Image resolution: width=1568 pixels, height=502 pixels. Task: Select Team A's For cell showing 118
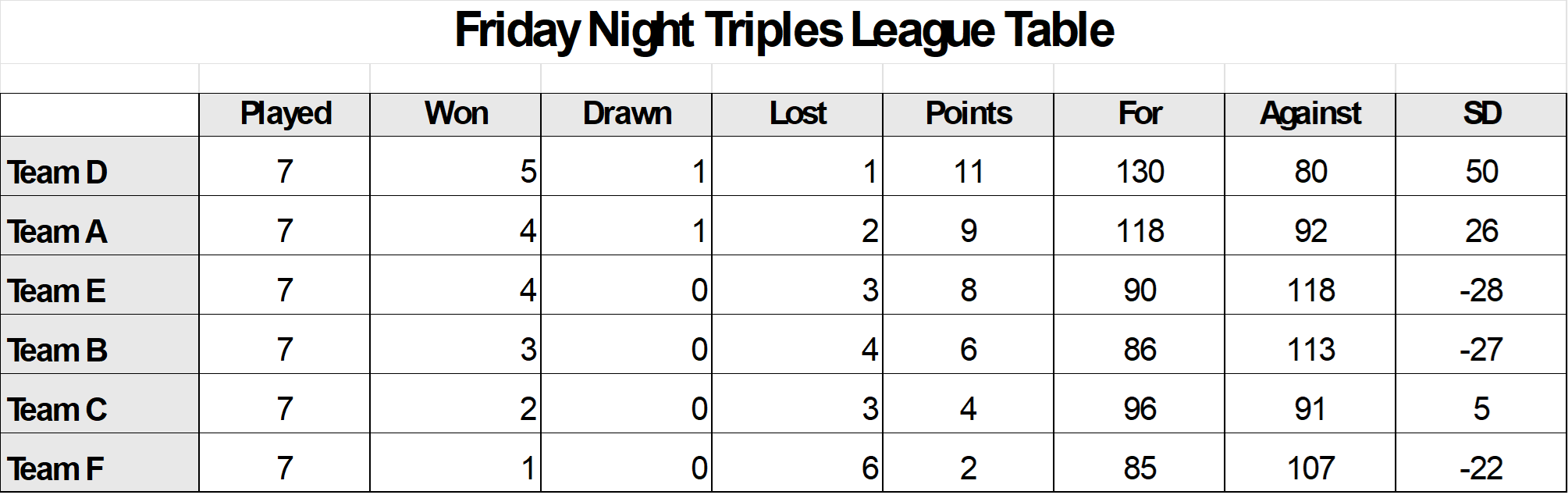(x=1140, y=231)
